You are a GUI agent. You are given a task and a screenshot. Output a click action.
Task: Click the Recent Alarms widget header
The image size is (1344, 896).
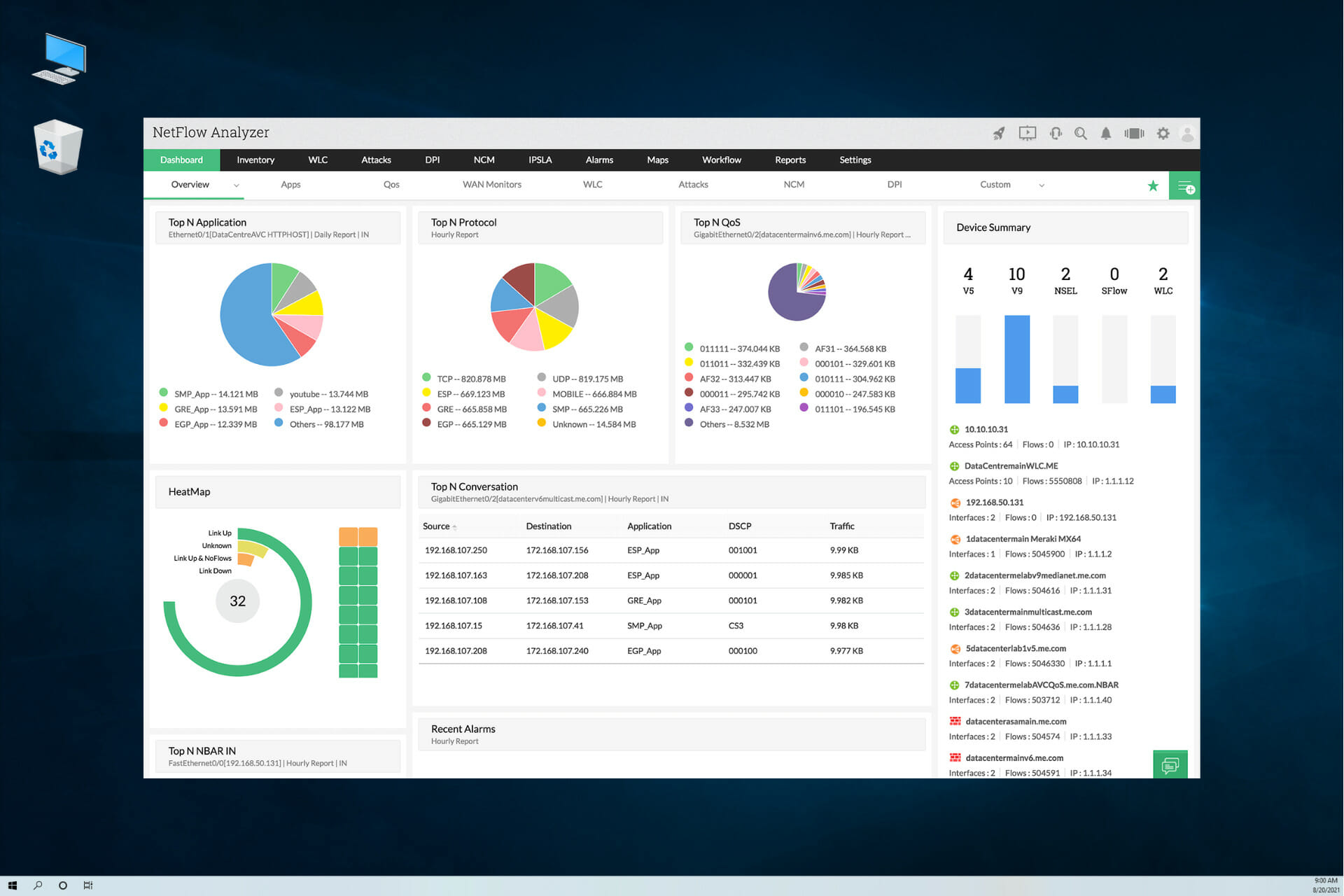tap(672, 734)
